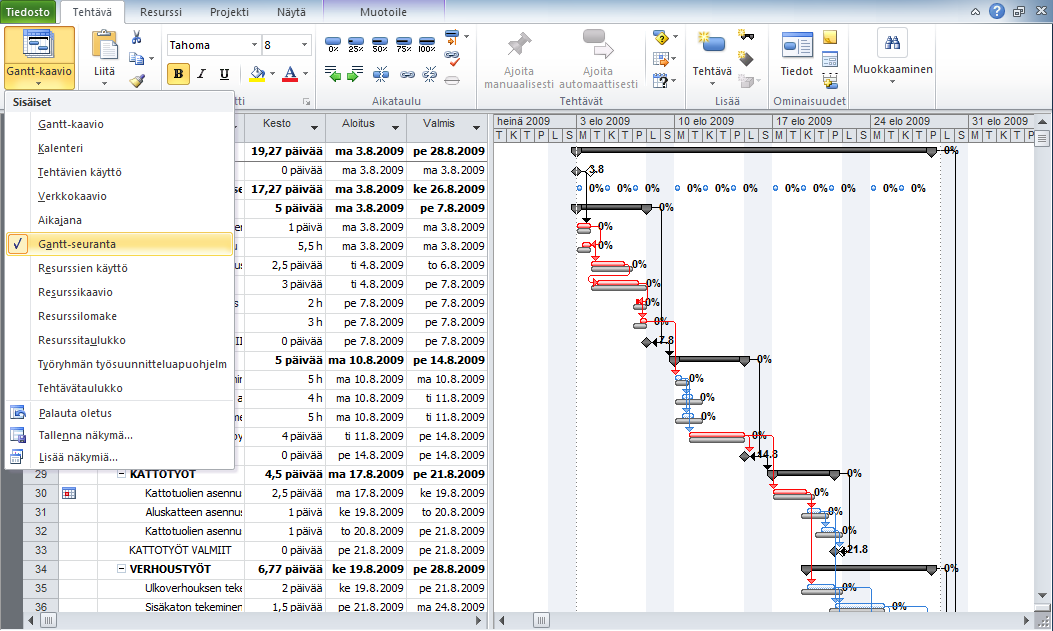The height and width of the screenshot is (631, 1053).
Task: Click the Gantt-kaavio view icon in the ribbon
Action: tap(39, 44)
